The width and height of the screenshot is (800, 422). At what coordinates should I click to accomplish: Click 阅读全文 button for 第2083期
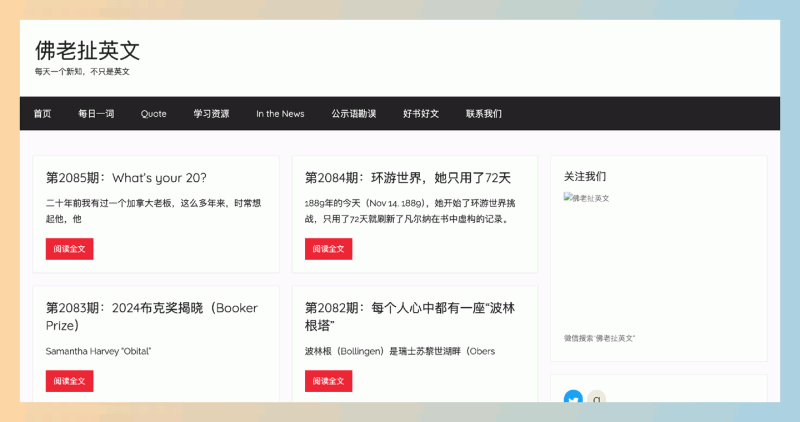coord(69,381)
